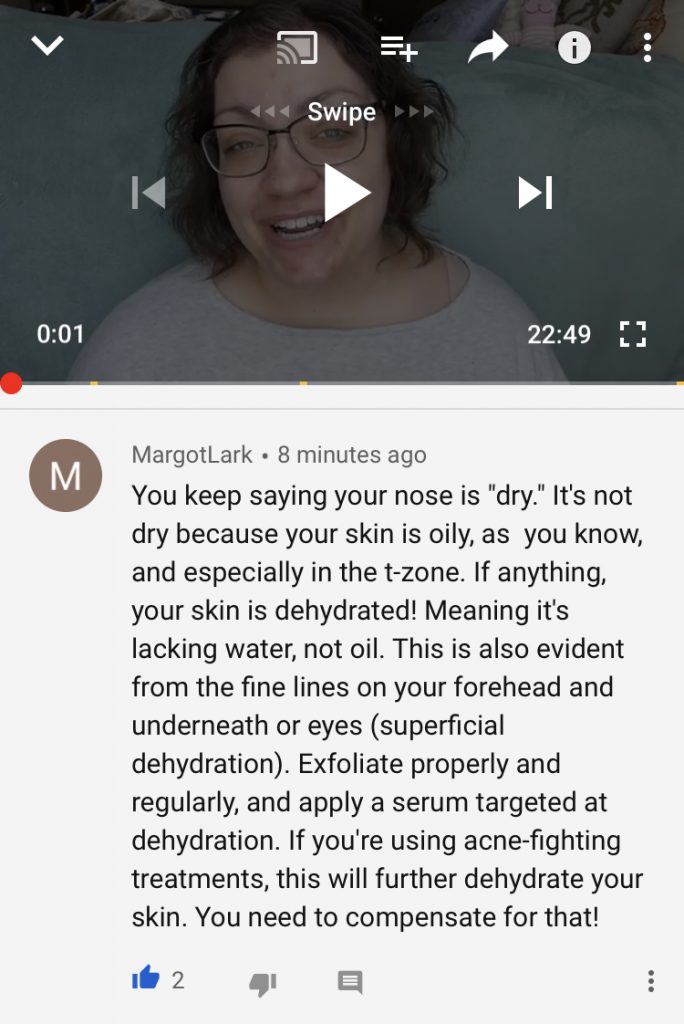Toggle like on MargotLark's comment

146,978
